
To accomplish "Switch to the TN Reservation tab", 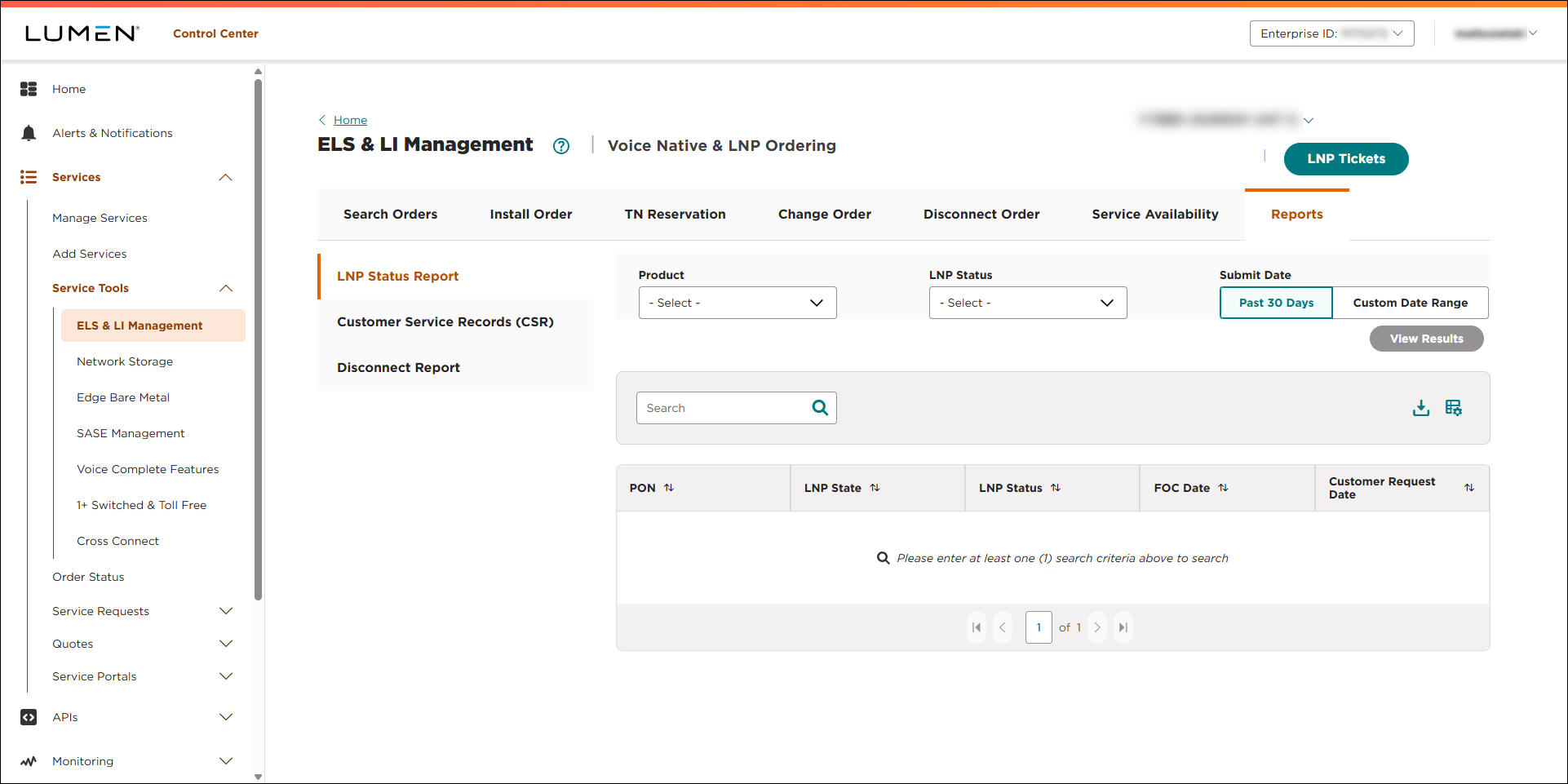I will (x=675, y=214).
